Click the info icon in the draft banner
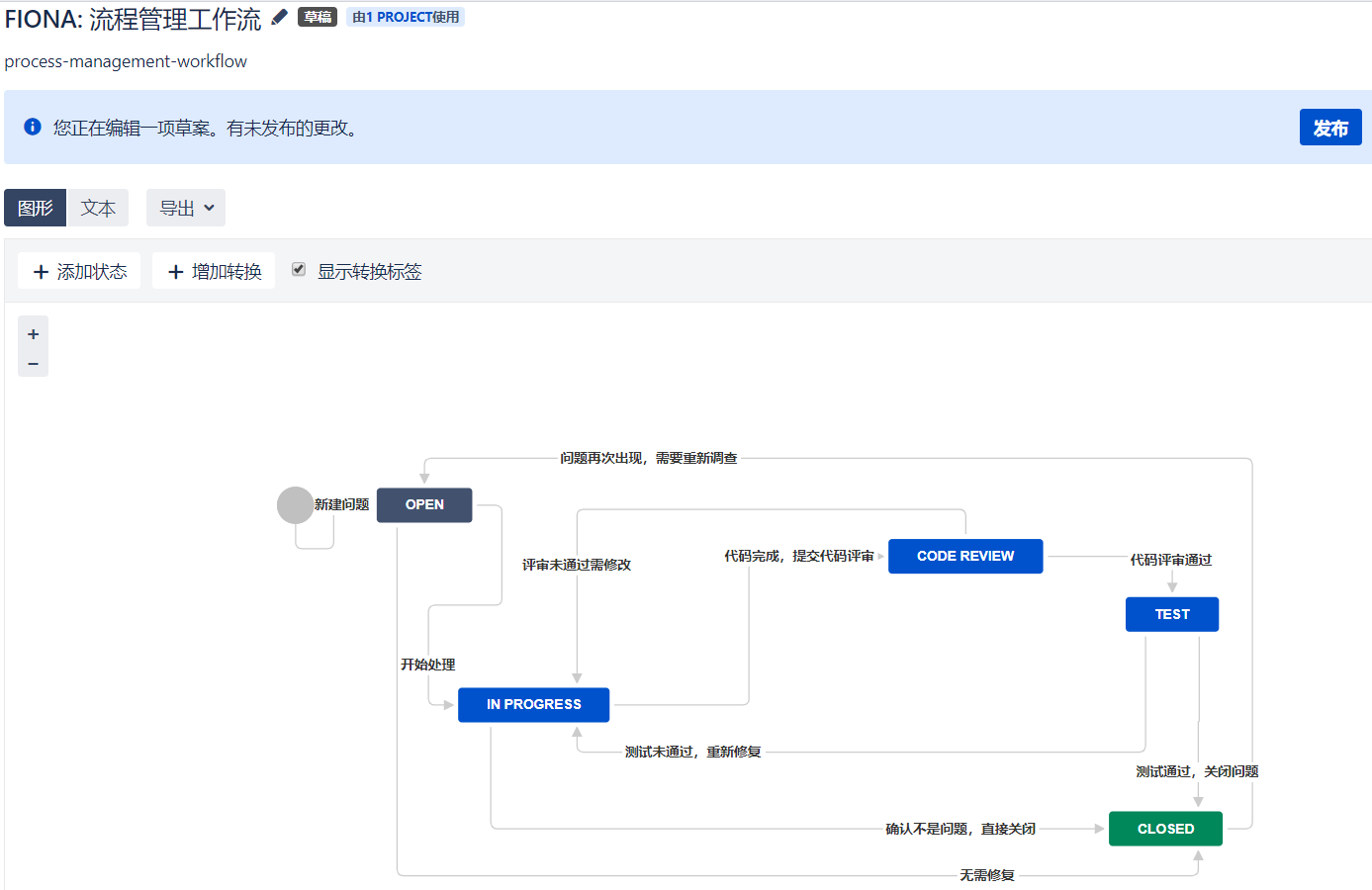Screen dimensions: 1372x890 point(33,127)
